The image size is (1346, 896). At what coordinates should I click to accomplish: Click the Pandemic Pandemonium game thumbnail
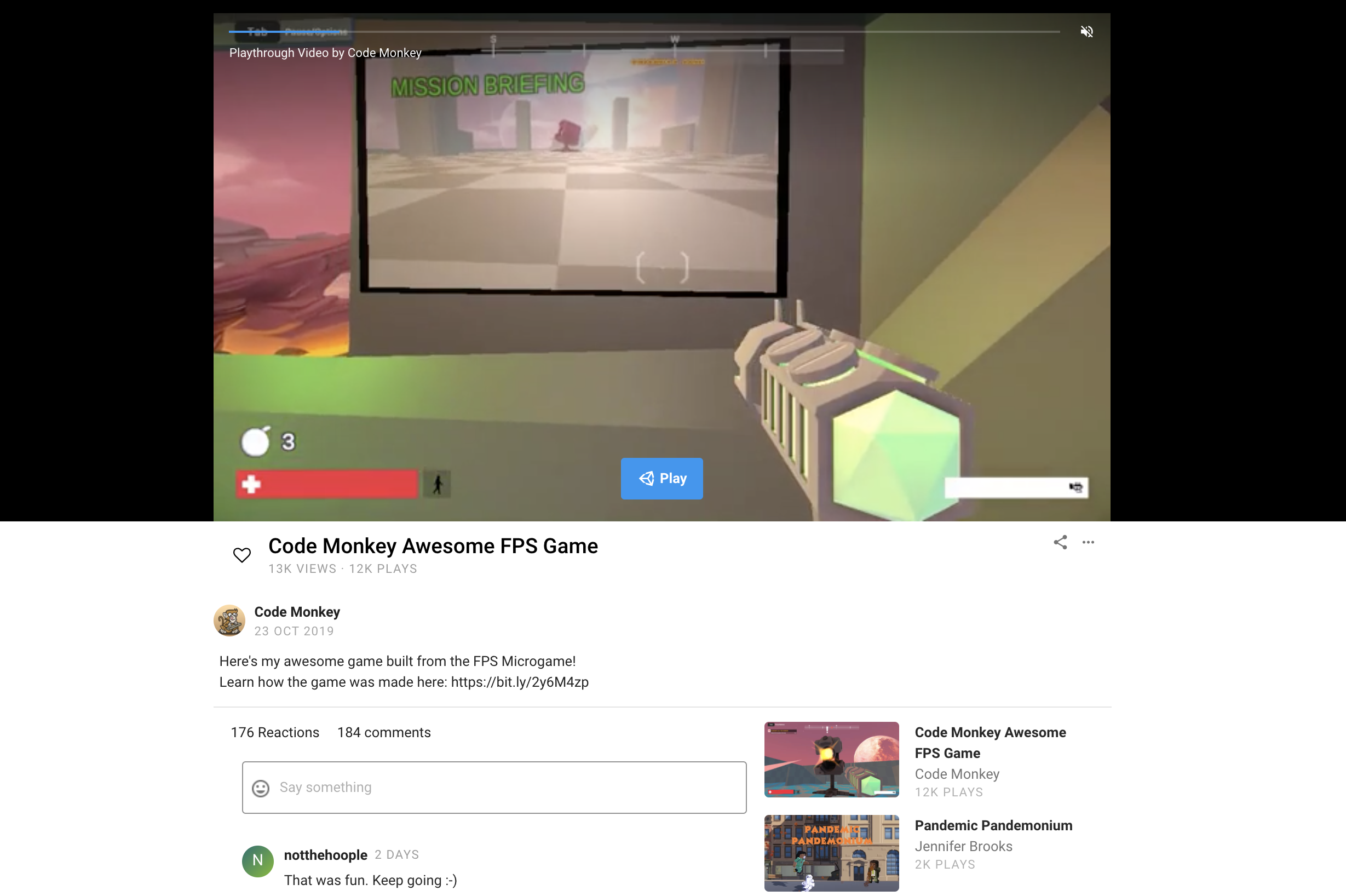tap(831, 852)
